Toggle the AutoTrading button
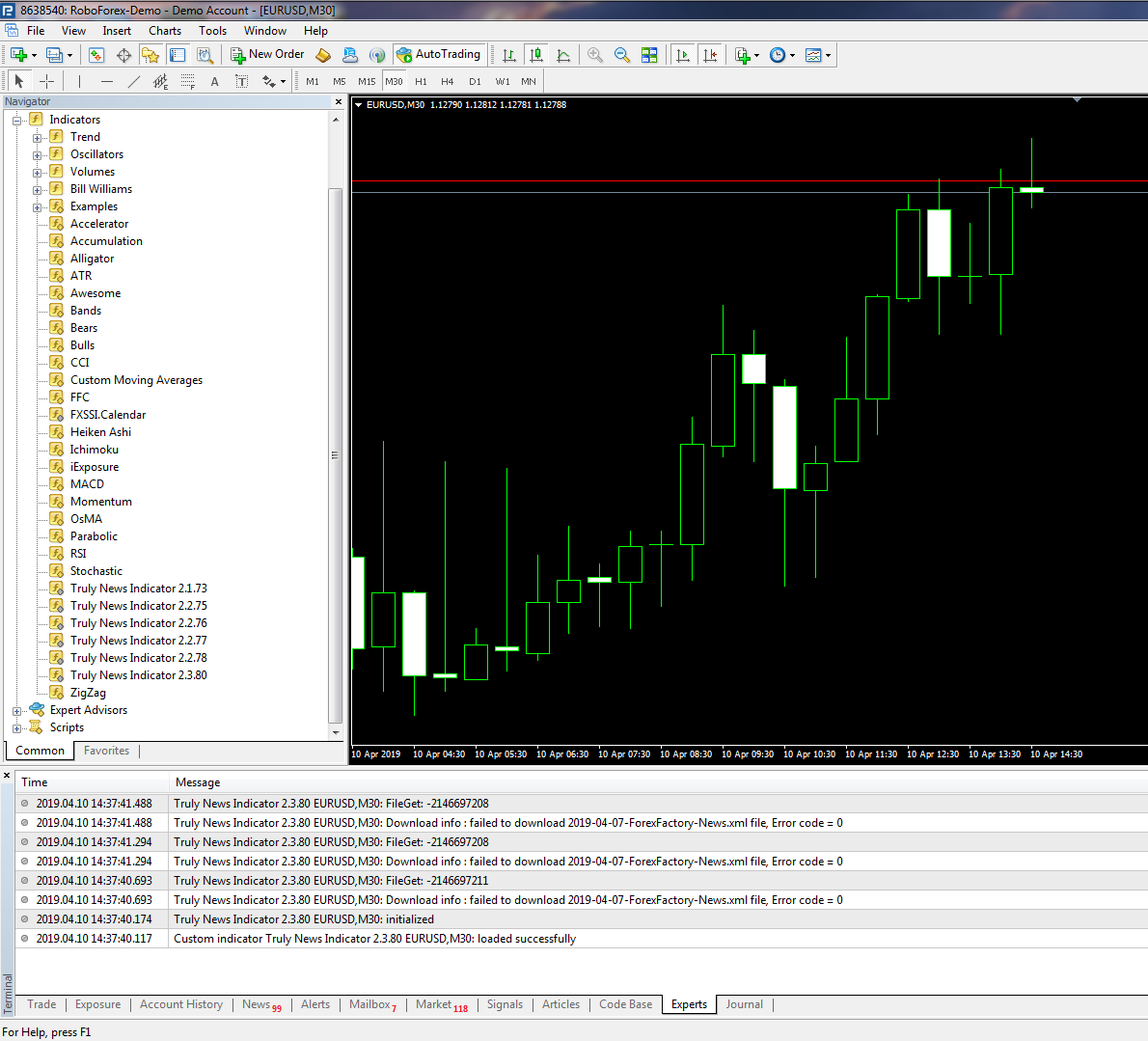Image resolution: width=1148 pixels, height=1041 pixels. pyautogui.click(x=439, y=54)
